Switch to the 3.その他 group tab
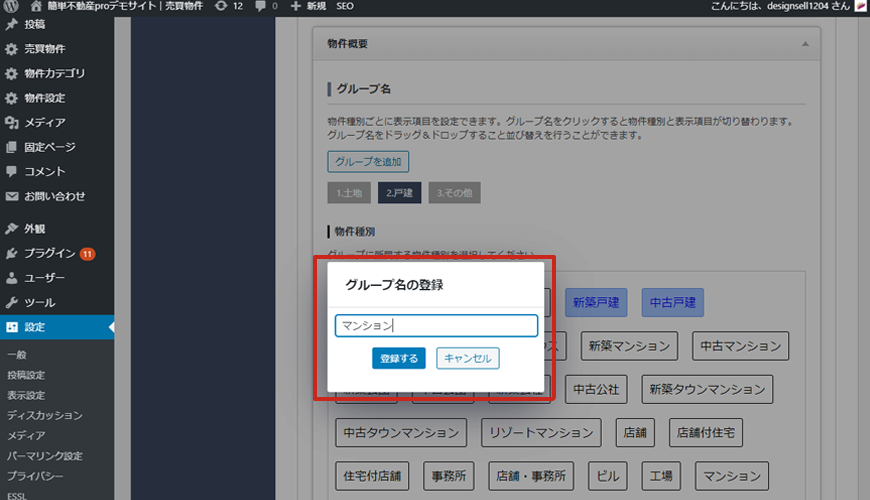 click(x=454, y=192)
